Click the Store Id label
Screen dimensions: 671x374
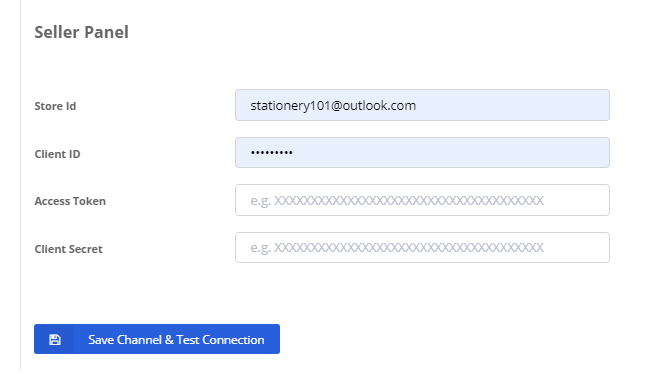pyautogui.click(x=55, y=106)
